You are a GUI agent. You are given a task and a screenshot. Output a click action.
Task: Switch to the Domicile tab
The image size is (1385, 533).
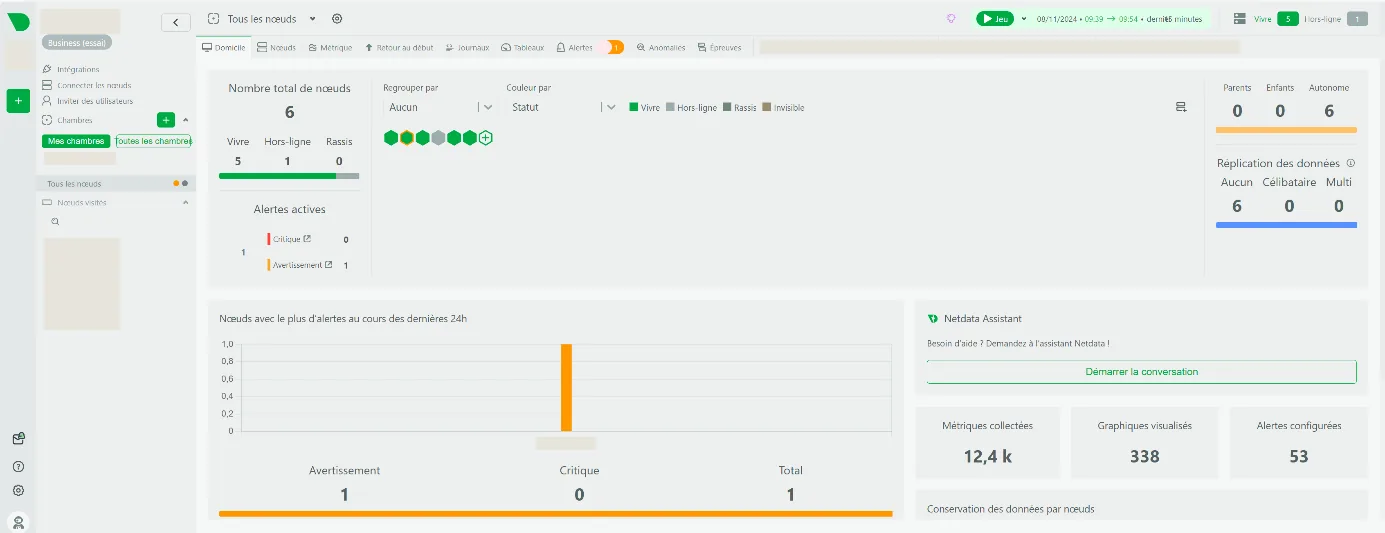(224, 47)
